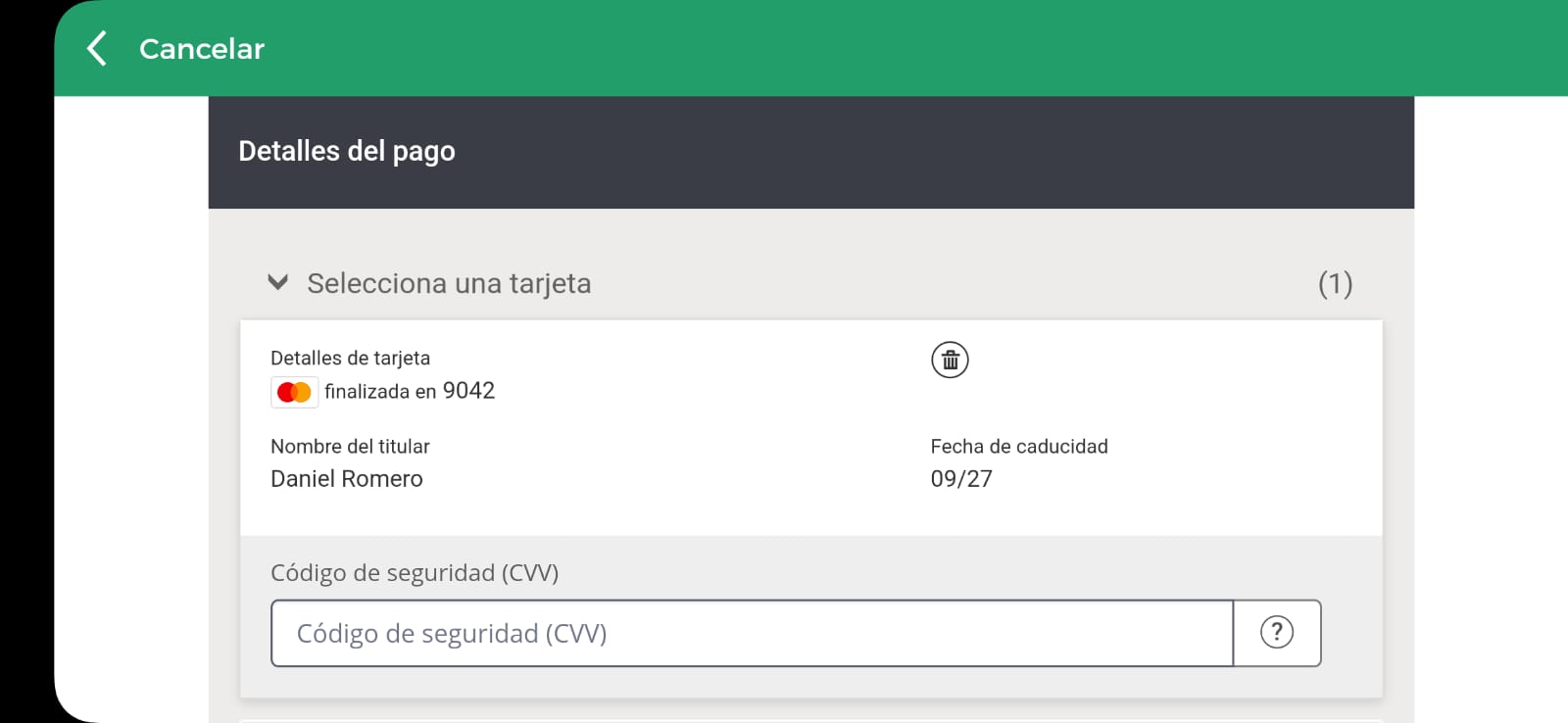This screenshot has height=723, width=1568.
Task: Click the 'Selecciona una tarjeta' heading
Action: click(x=449, y=283)
